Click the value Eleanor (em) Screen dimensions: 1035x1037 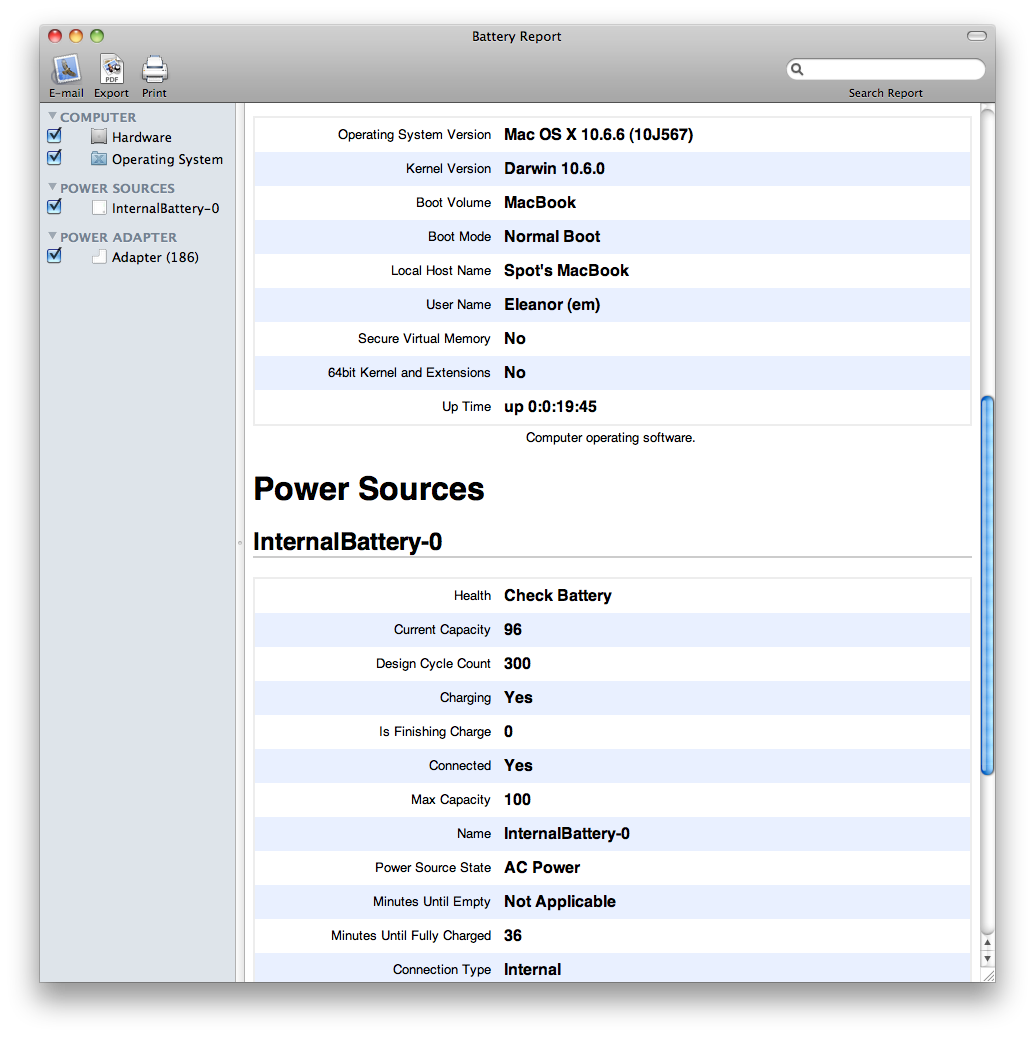pos(552,305)
